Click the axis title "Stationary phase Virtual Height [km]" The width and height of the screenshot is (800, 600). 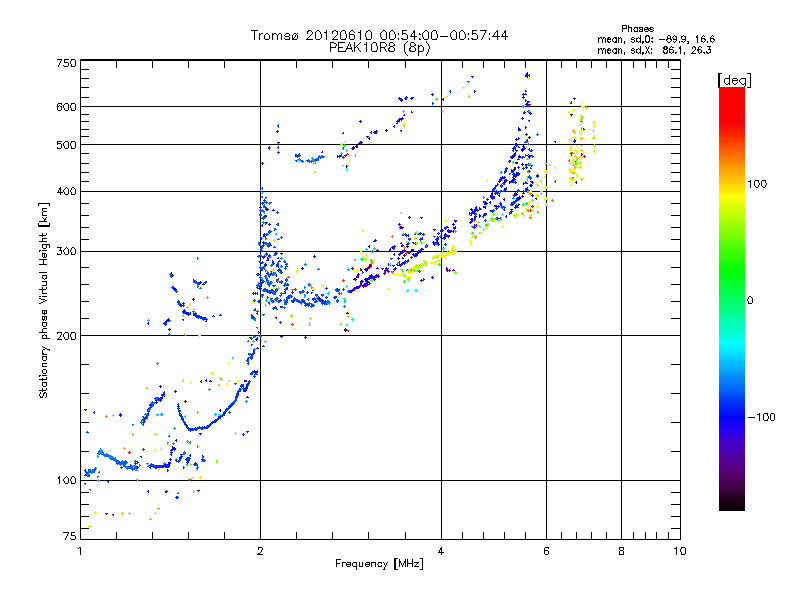click(x=44, y=301)
